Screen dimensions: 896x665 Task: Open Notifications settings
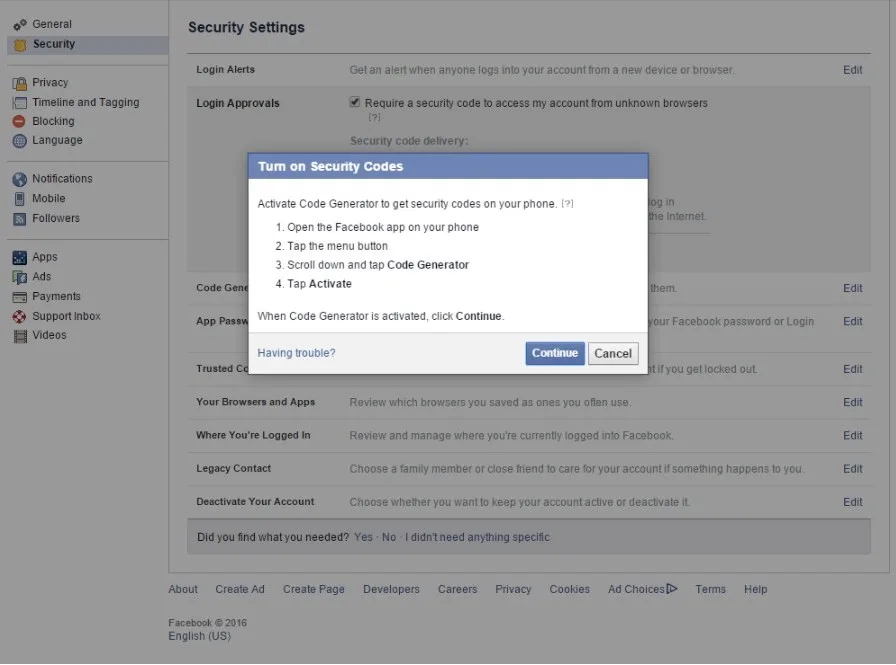coord(62,179)
